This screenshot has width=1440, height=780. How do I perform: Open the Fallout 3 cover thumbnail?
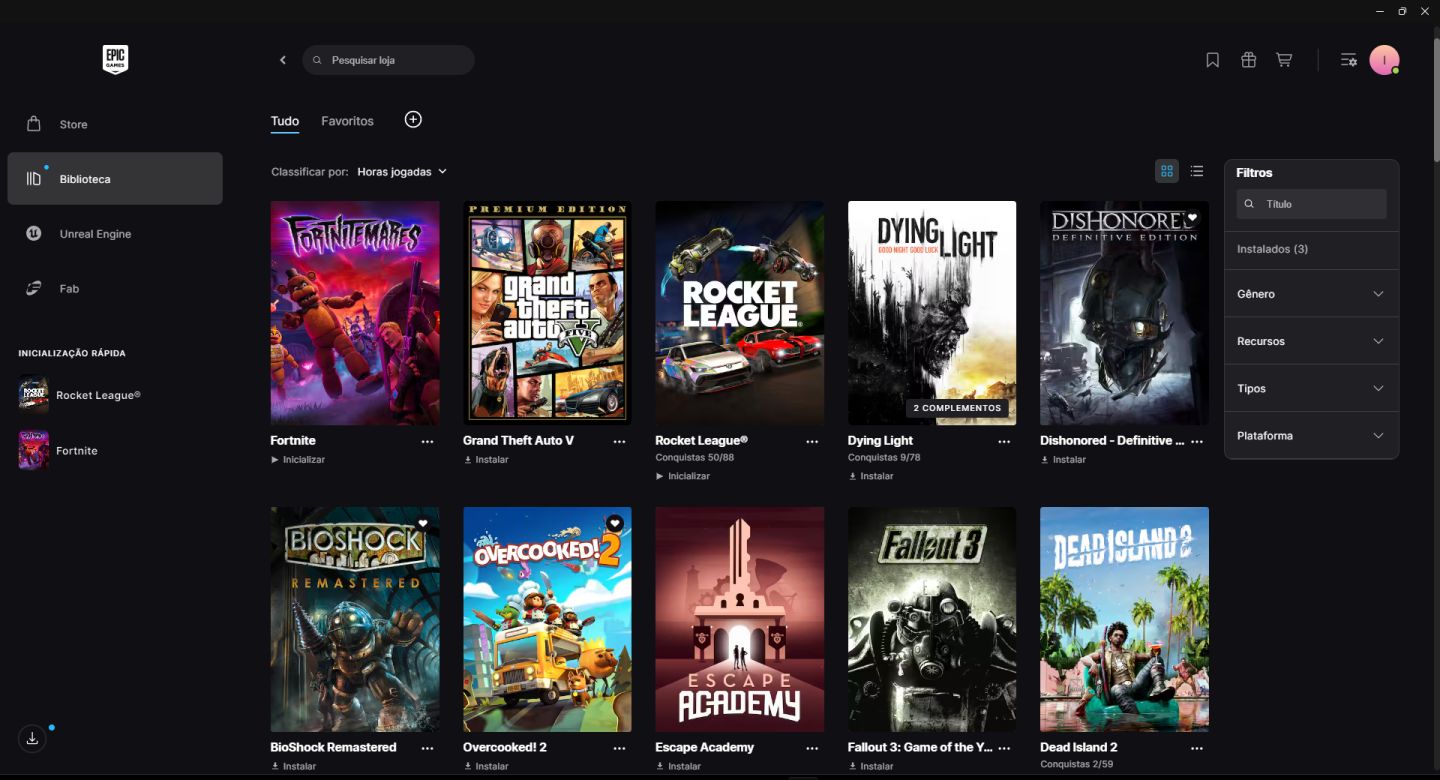pyautogui.click(x=932, y=619)
